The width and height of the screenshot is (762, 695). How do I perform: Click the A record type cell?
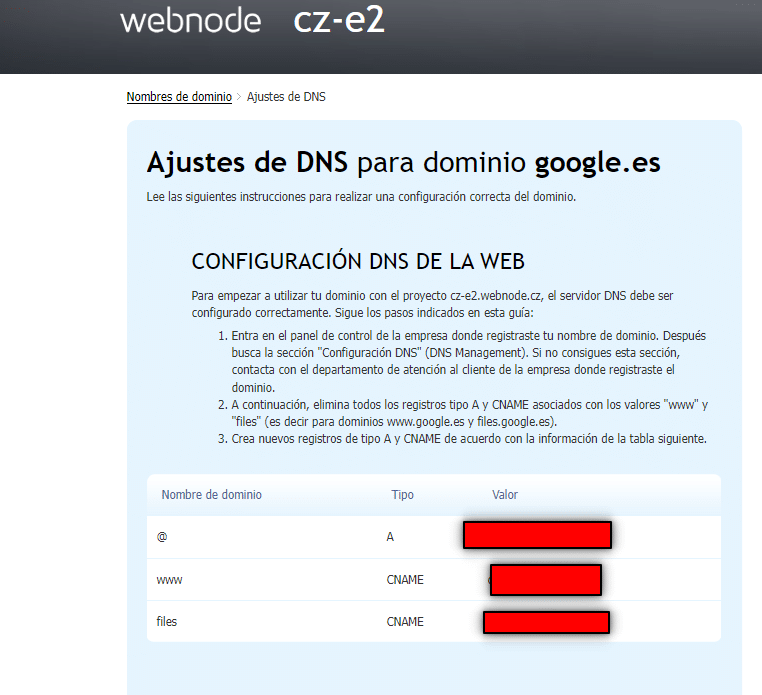click(x=390, y=537)
